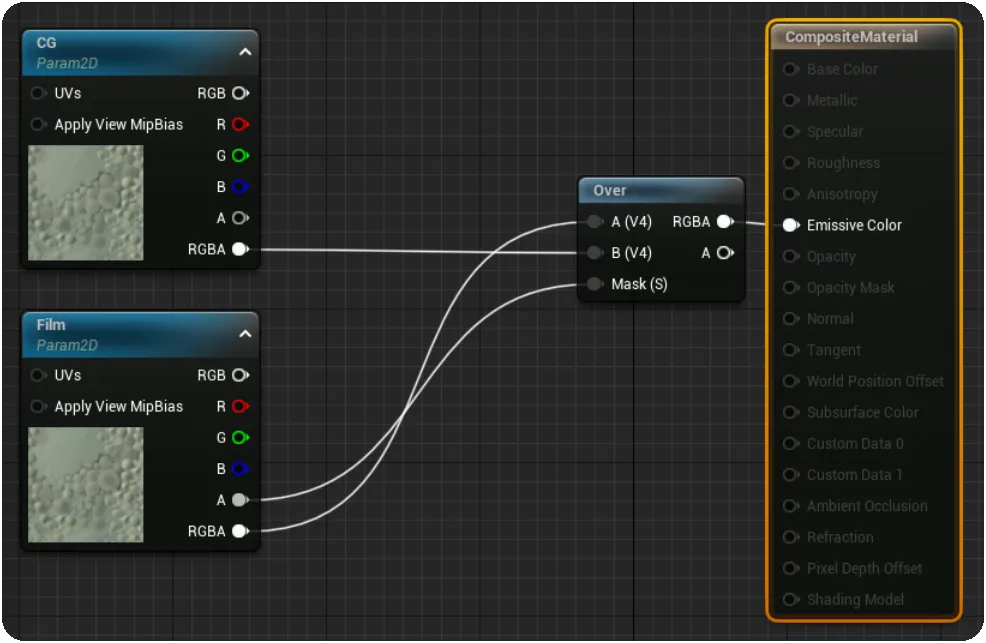This screenshot has width=986, height=643.
Task: Click the Ambient Occlusion input pin
Action: (791, 506)
